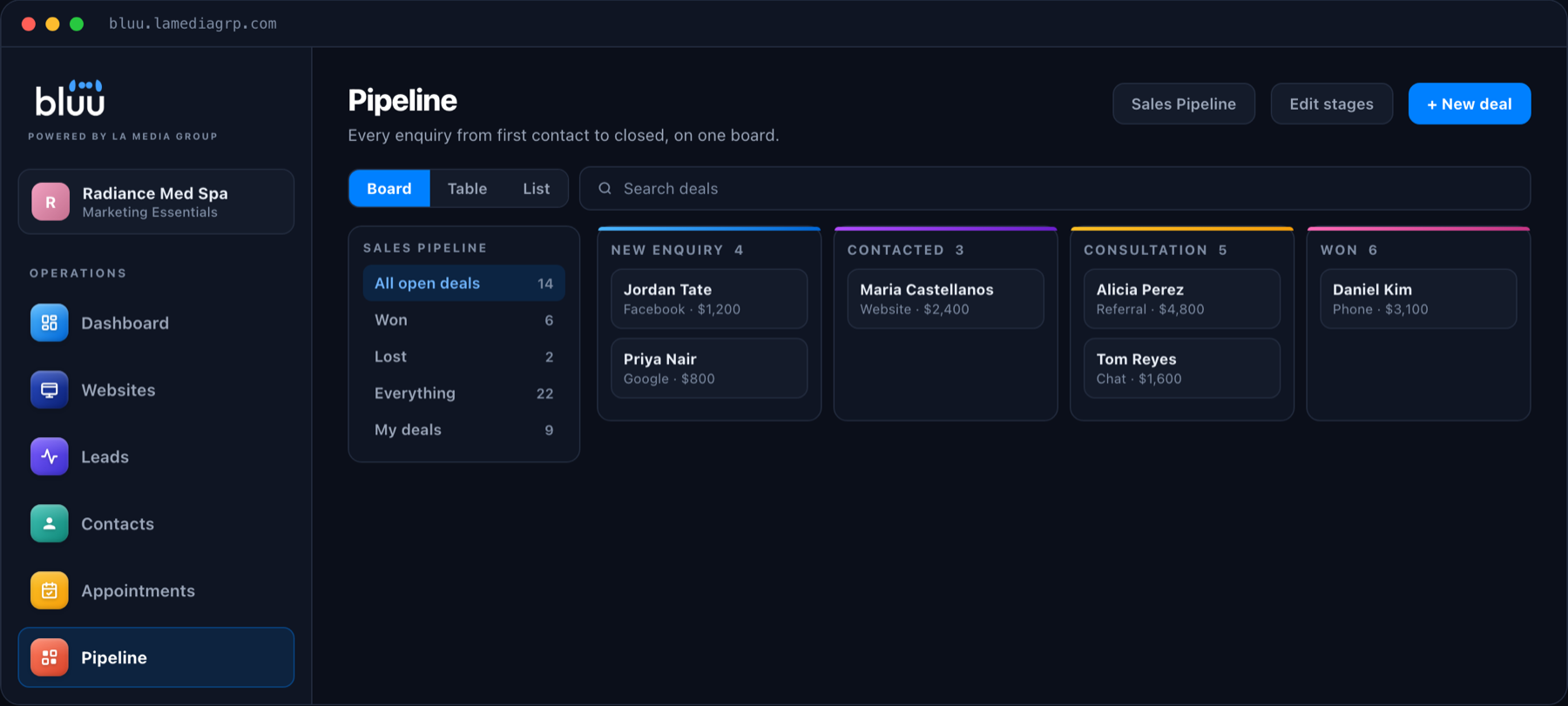This screenshot has height=706, width=1568.
Task: Click the CONSULTATION column header
Action: point(1146,250)
